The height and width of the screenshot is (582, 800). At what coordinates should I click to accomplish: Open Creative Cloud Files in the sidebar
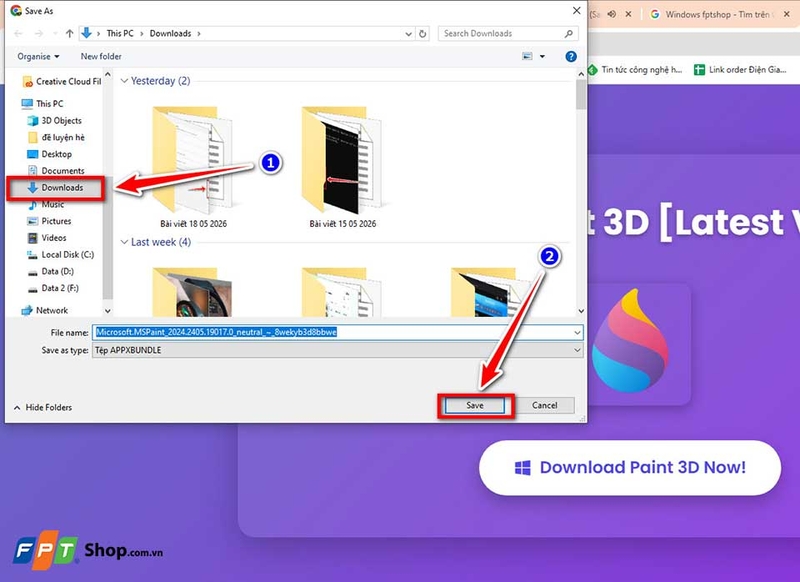[63, 82]
